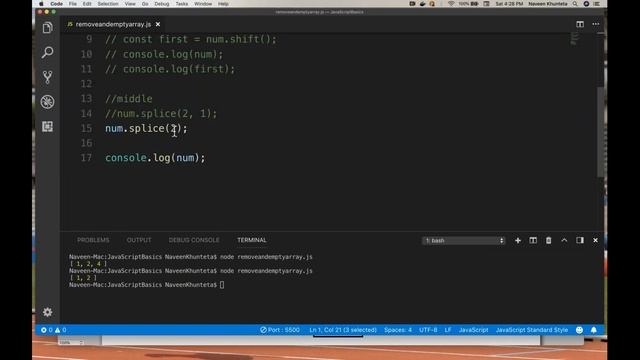Change indentation via Spaces: 4

pos(398,330)
